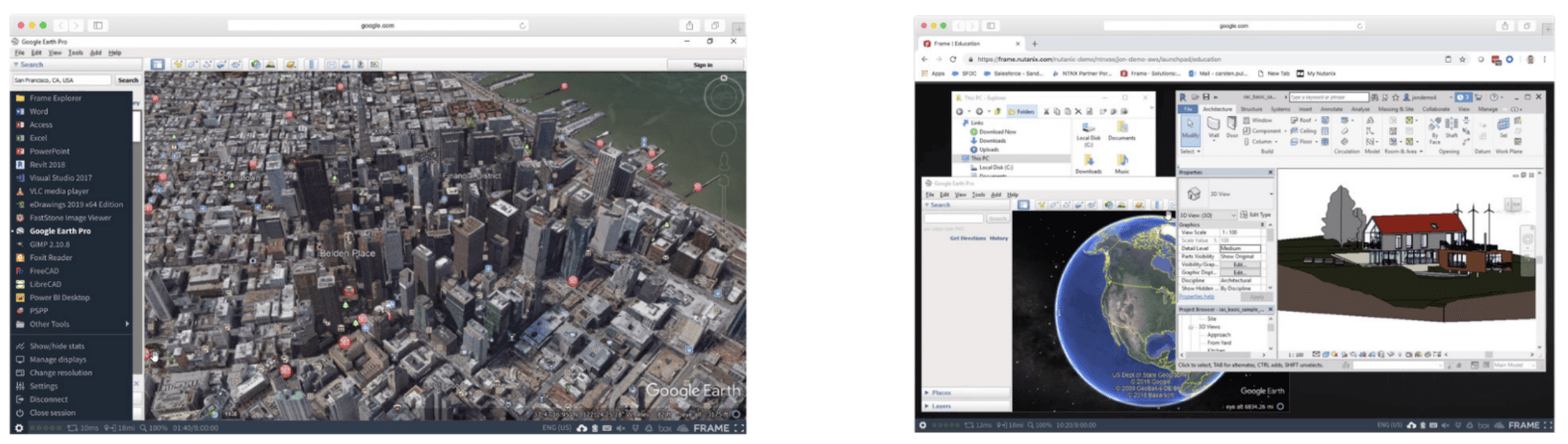
Task: Launch Revit 2018 from the Frame app list
Action: click(47, 165)
